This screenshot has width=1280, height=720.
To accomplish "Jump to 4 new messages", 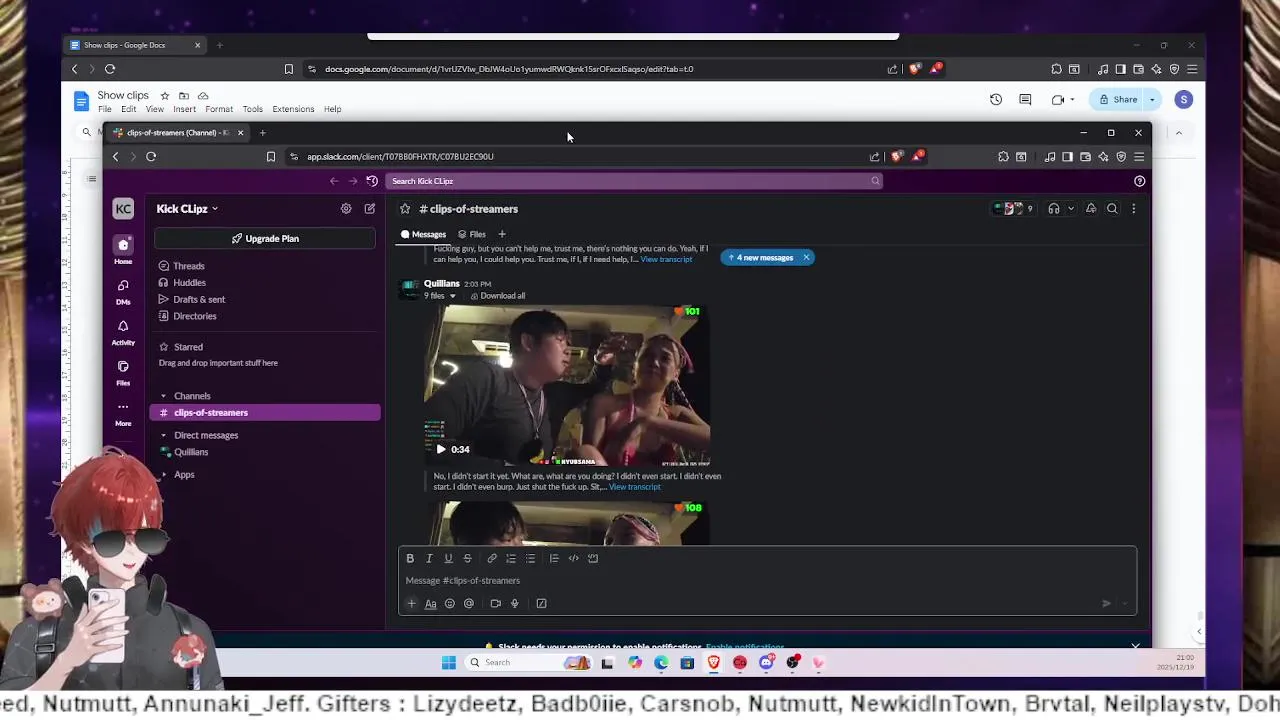I will point(761,258).
